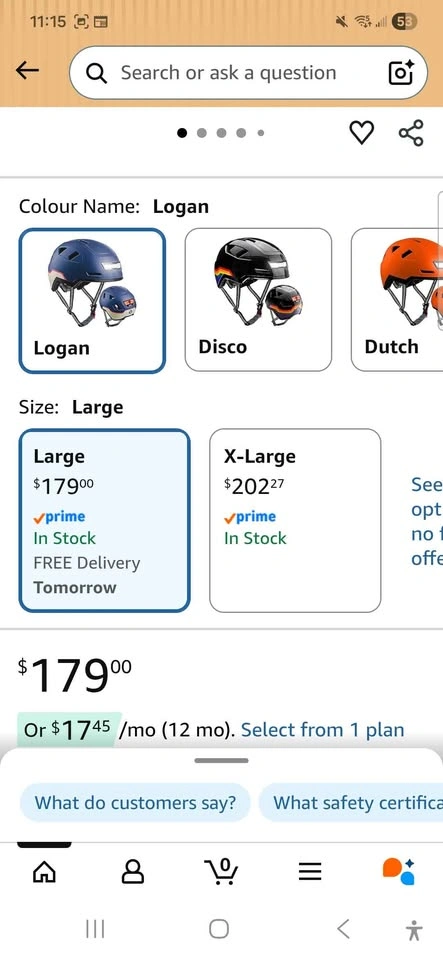Tap the share icon
The image size is (443, 960).
coord(411,133)
